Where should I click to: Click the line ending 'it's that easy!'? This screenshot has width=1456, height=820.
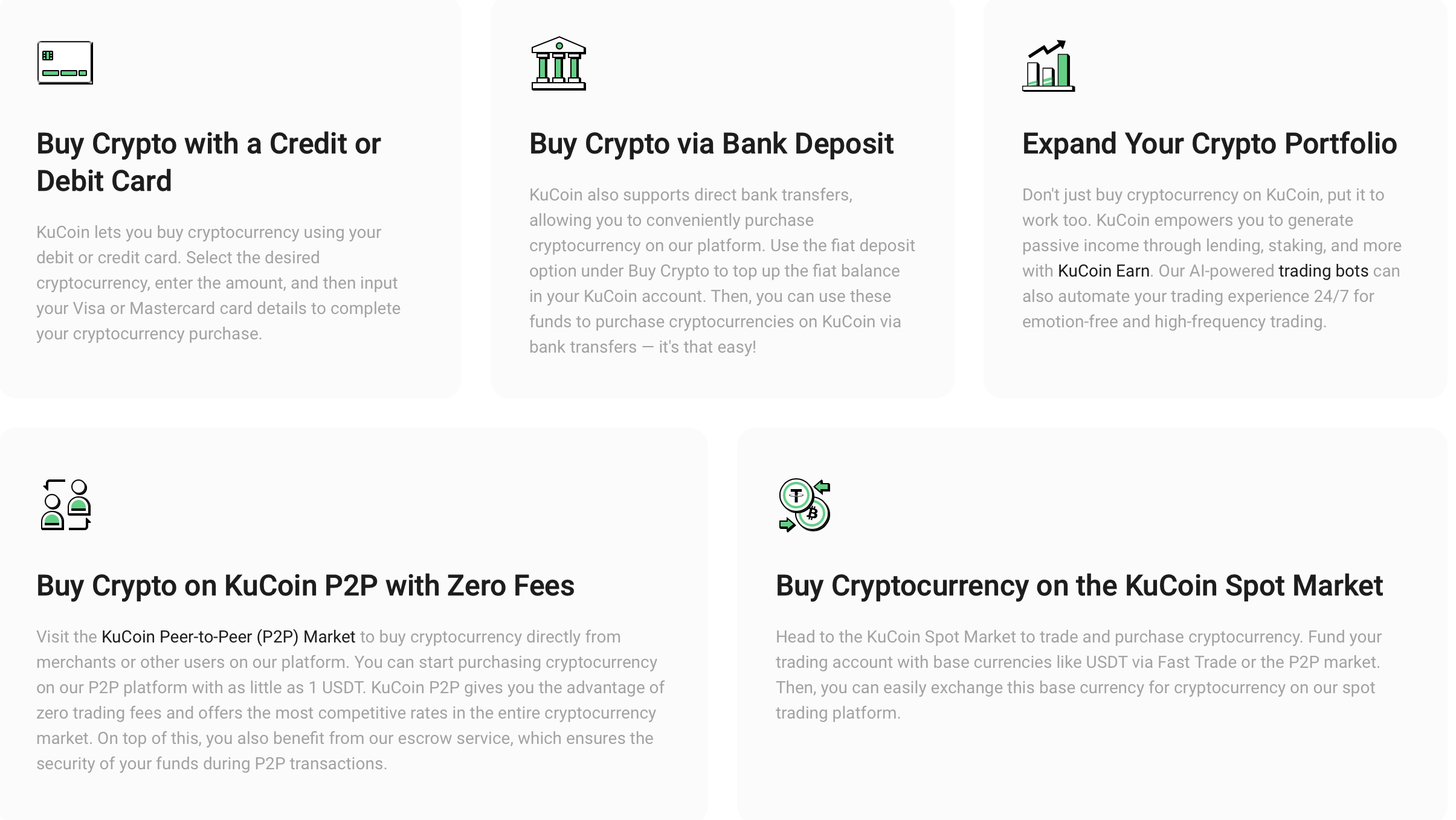(643, 347)
